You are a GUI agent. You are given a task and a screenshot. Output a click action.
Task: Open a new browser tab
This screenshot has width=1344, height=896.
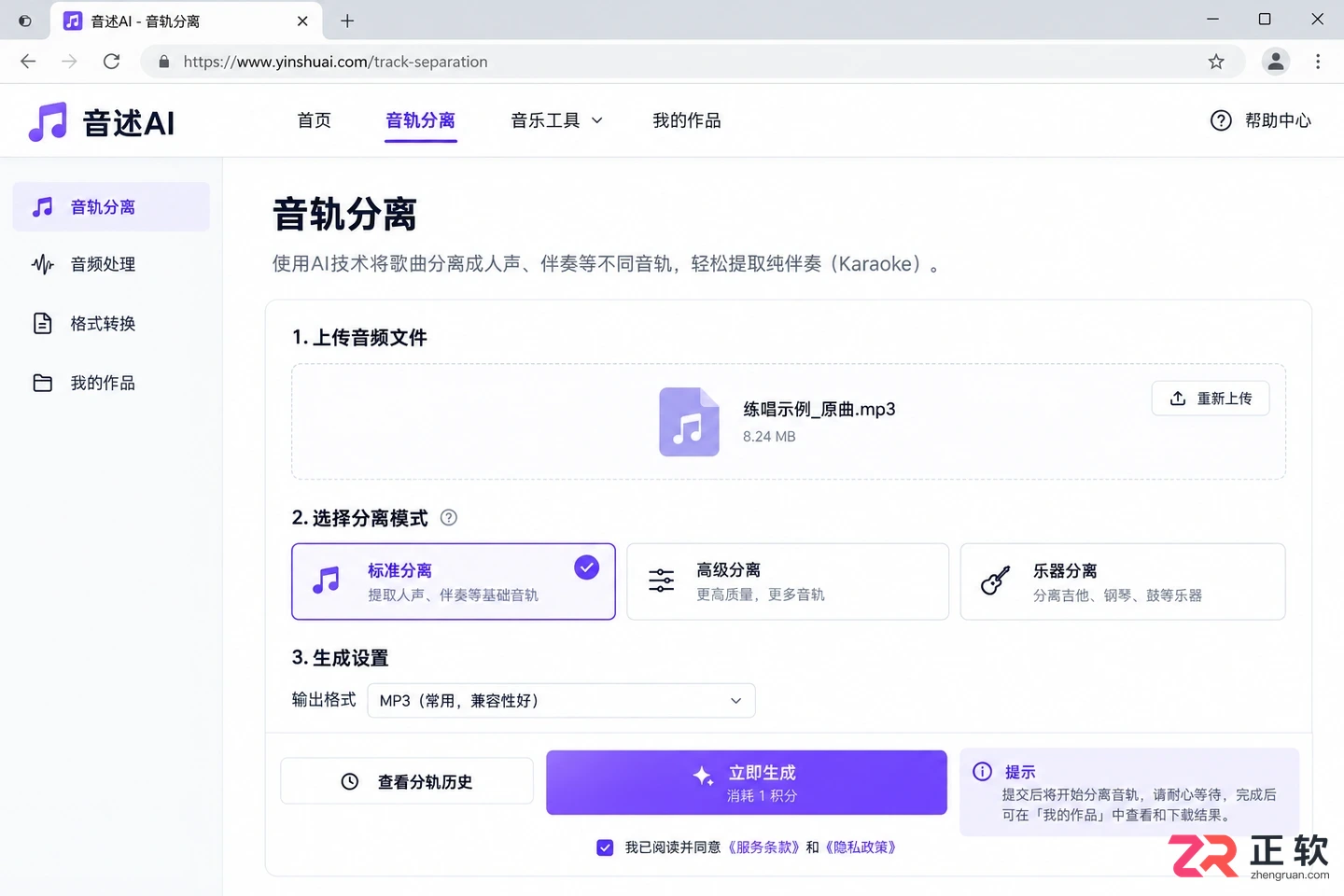coord(347,21)
